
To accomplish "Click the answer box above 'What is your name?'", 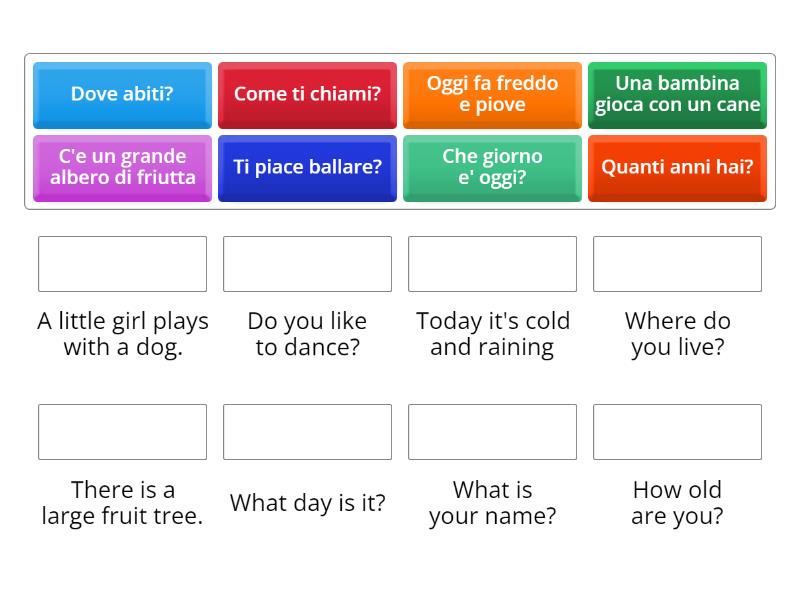I will [x=492, y=432].
